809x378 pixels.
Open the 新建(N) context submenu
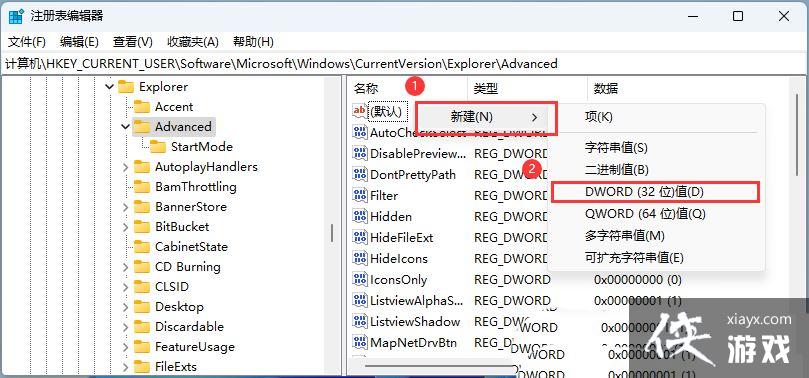click(x=486, y=117)
